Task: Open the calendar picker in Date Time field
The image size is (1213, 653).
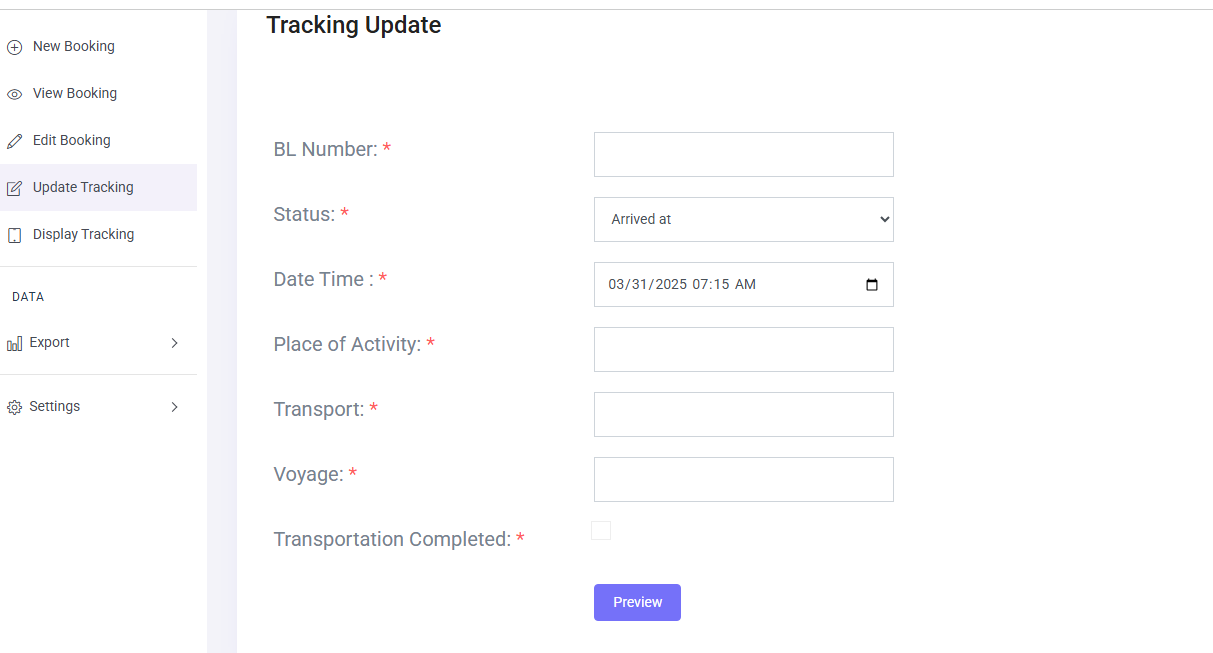Action: click(872, 284)
